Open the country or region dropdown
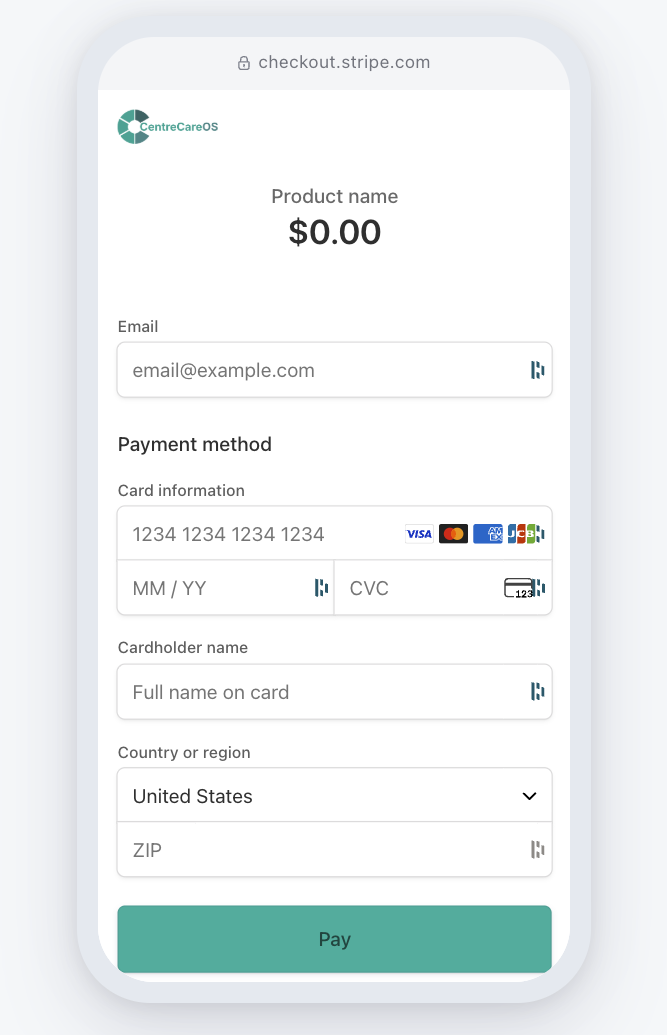 pyautogui.click(x=334, y=795)
